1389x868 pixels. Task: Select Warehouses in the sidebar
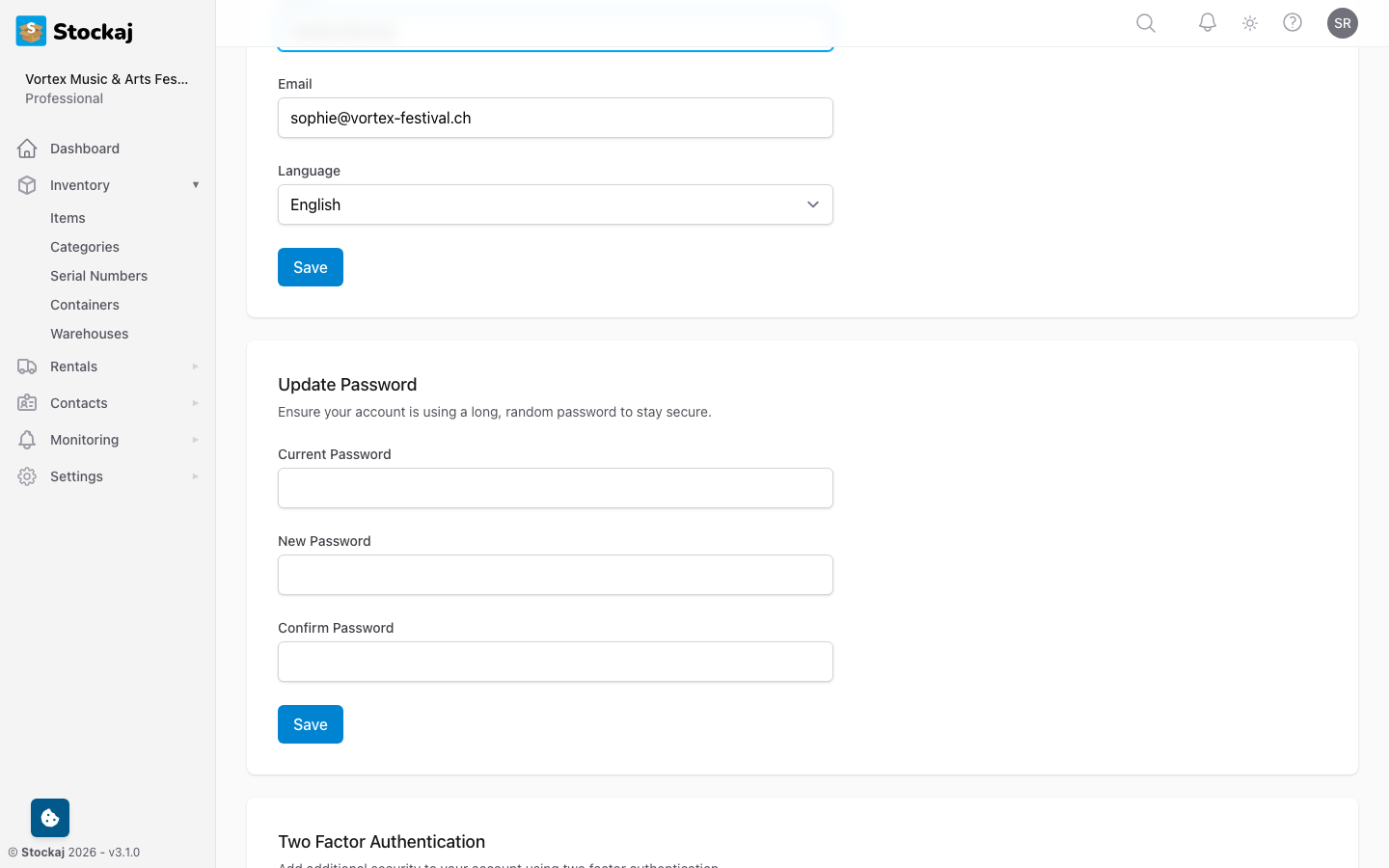pyautogui.click(x=89, y=333)
